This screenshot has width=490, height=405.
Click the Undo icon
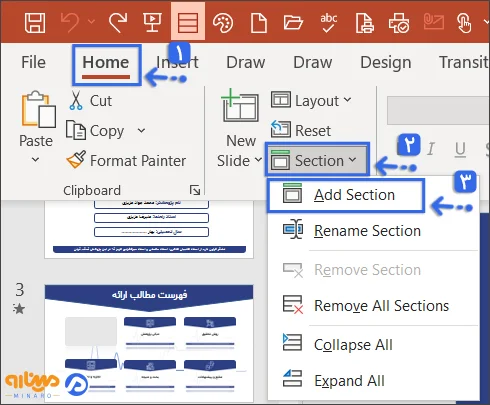click(x=70, y=23)
